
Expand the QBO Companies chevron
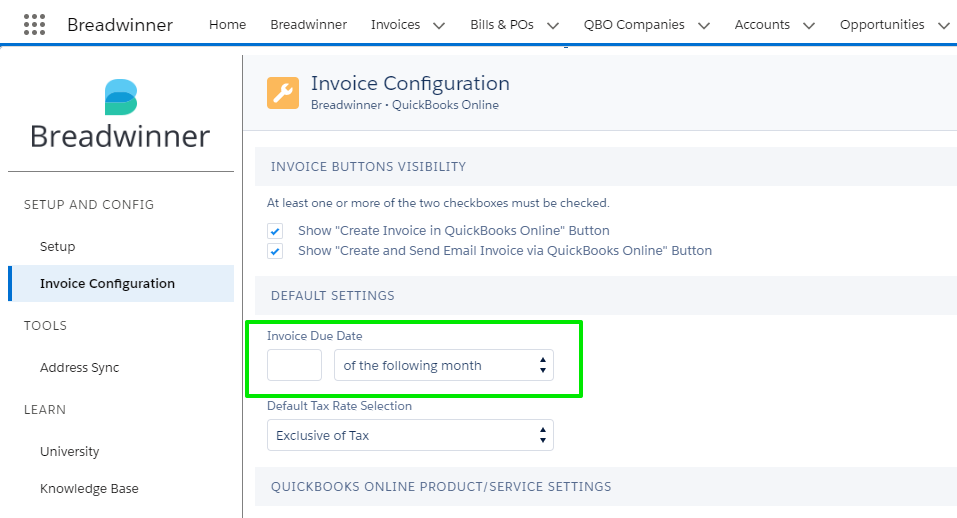(704, 26)
